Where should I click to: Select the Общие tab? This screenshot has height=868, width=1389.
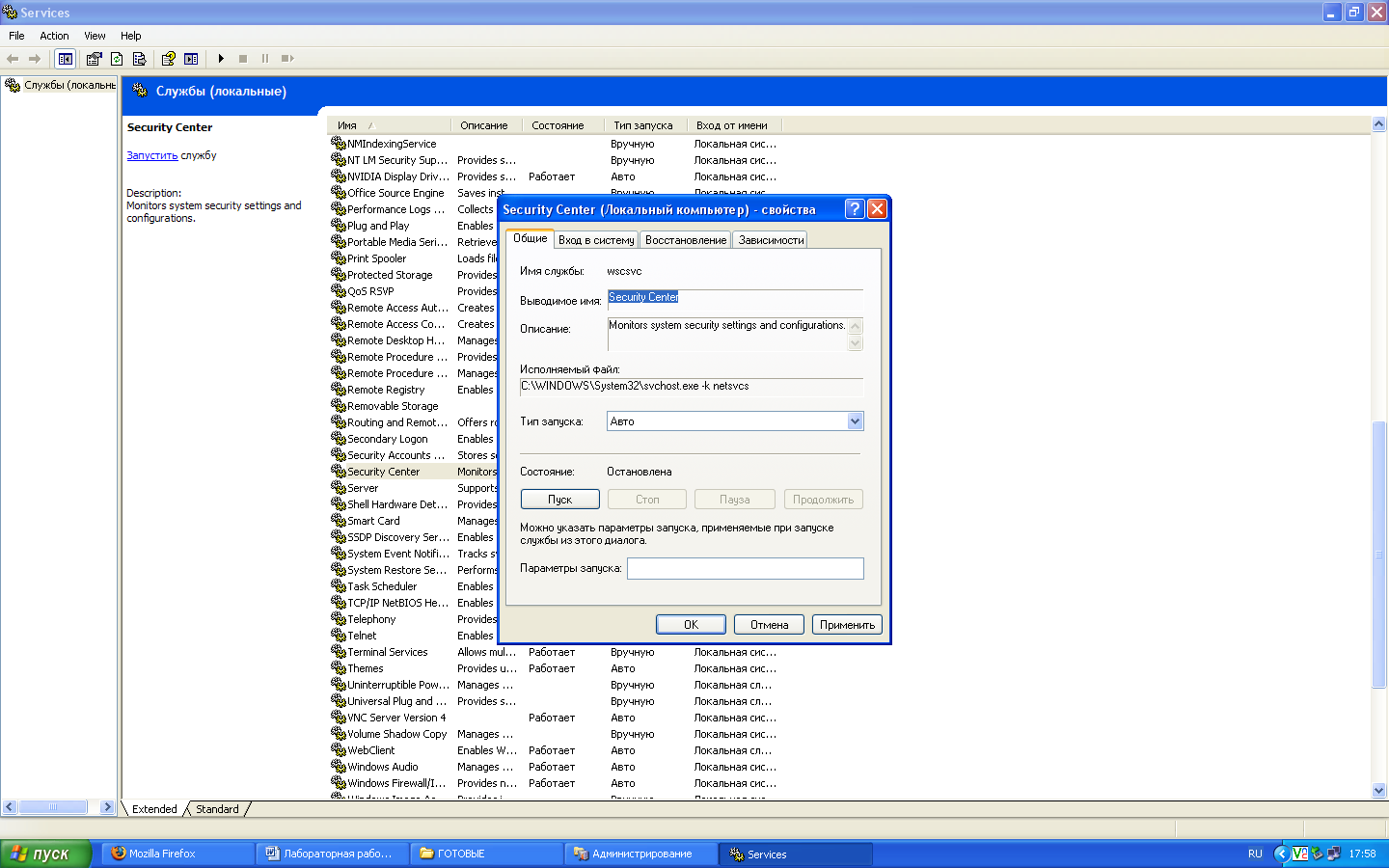click(x=530, y=238)
